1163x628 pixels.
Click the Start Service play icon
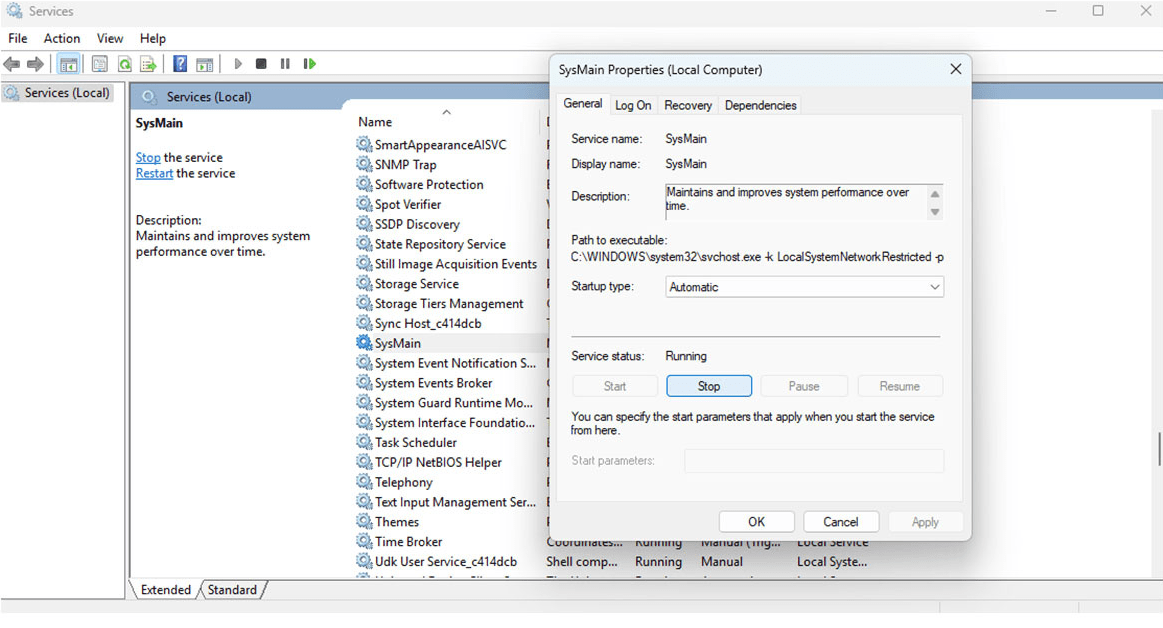pos(238,64)
